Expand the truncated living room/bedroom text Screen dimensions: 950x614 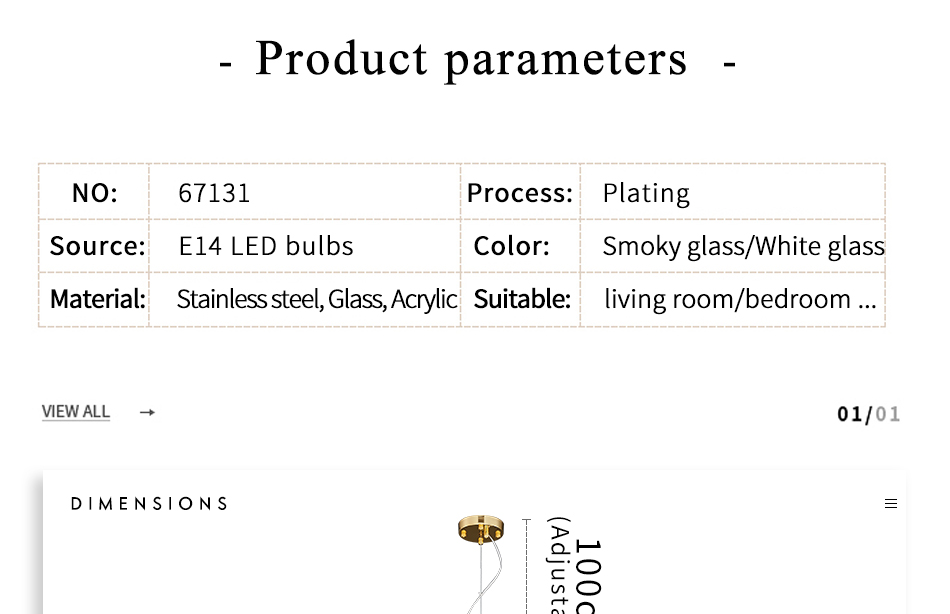[x=740, y=298]
